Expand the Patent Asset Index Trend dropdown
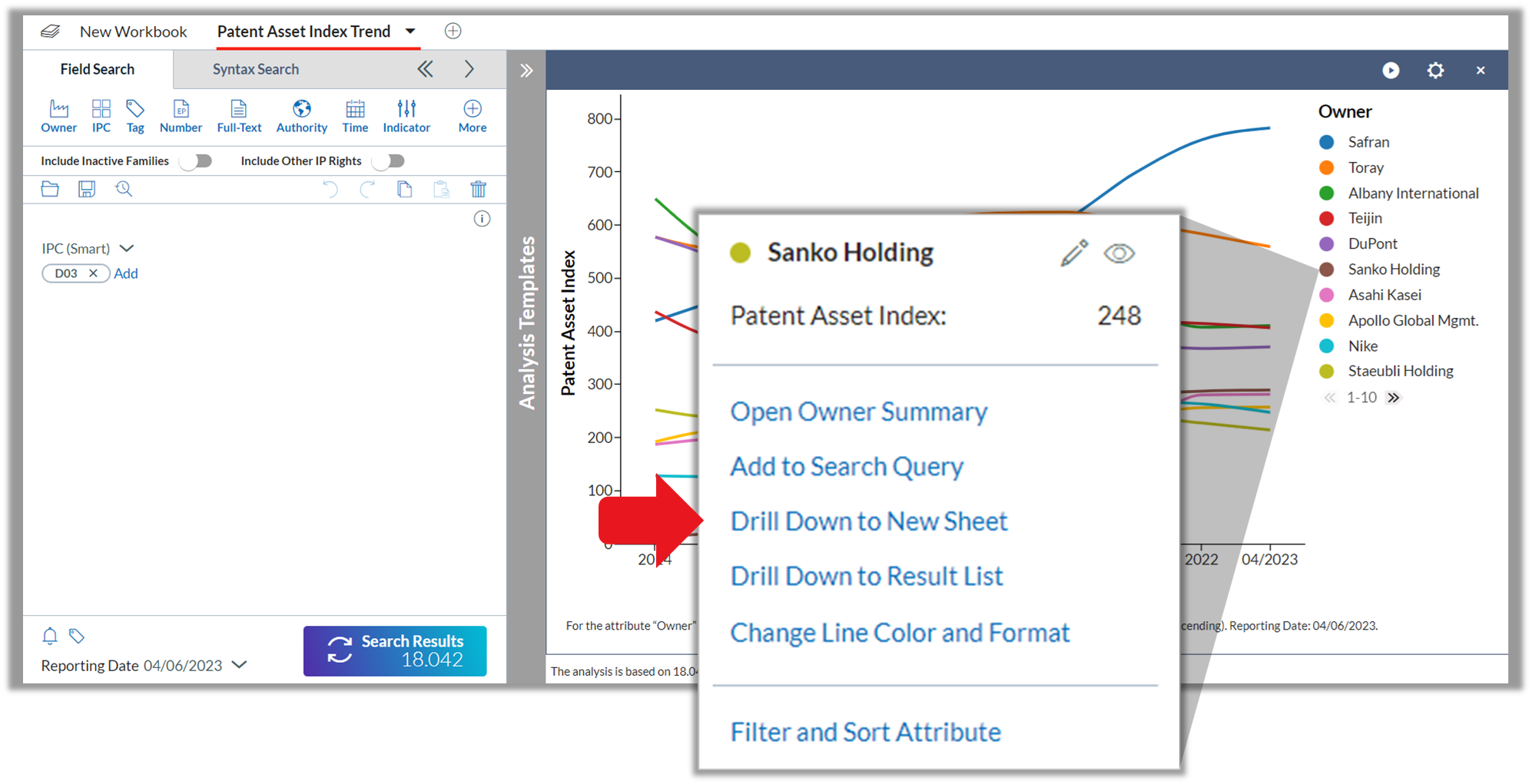This screenshot has width=1532, height=784. (410, 31)
